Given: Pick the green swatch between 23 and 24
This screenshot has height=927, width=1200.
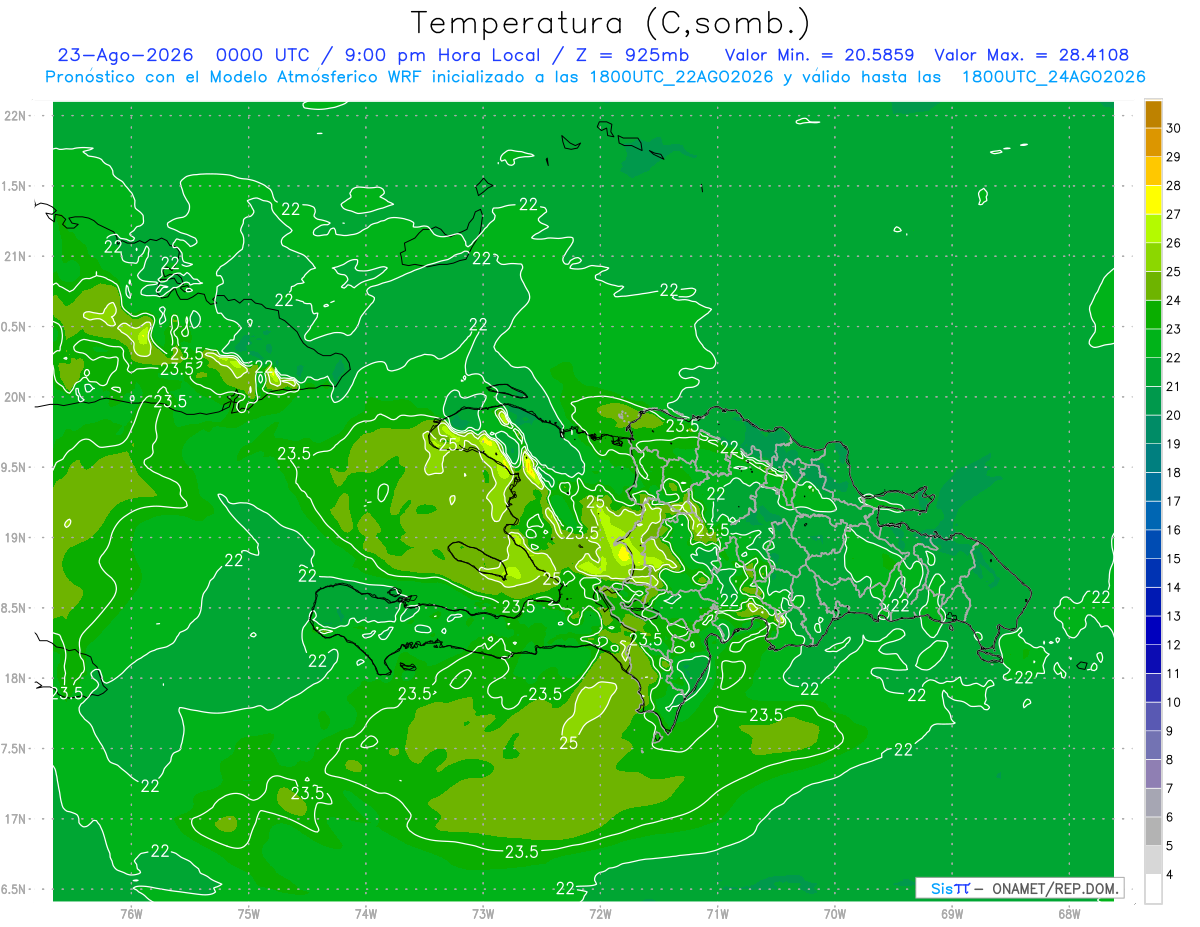Looking at the screenshot, I should (x=1153, y=315).
